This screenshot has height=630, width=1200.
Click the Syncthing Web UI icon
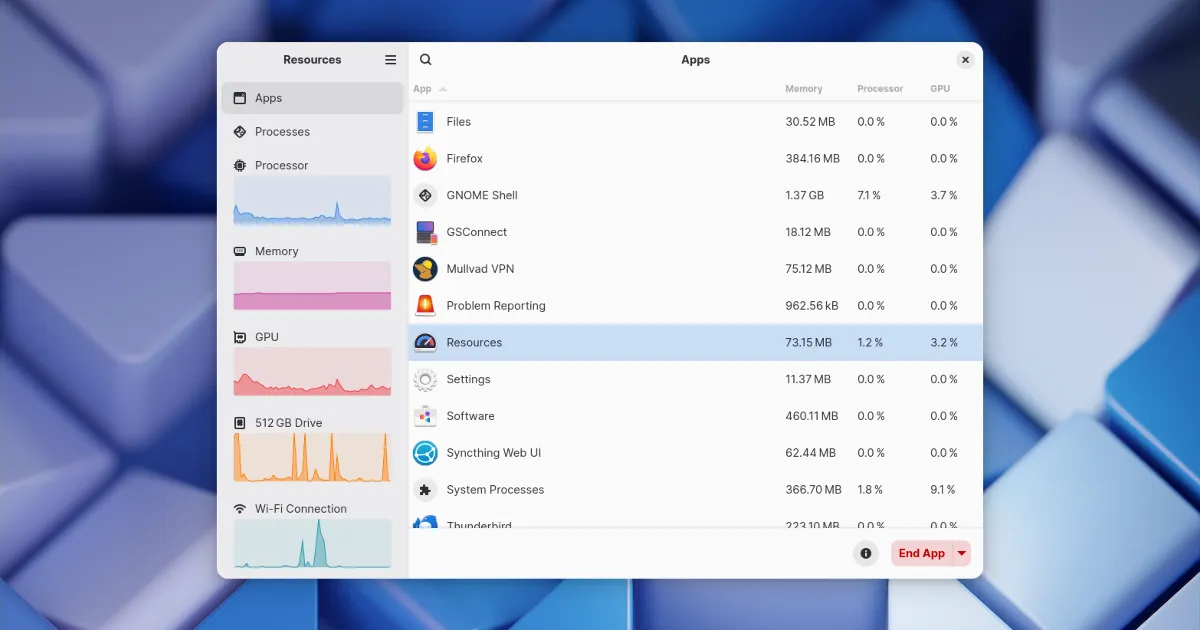pyautogui.click(x=425, y=453)
